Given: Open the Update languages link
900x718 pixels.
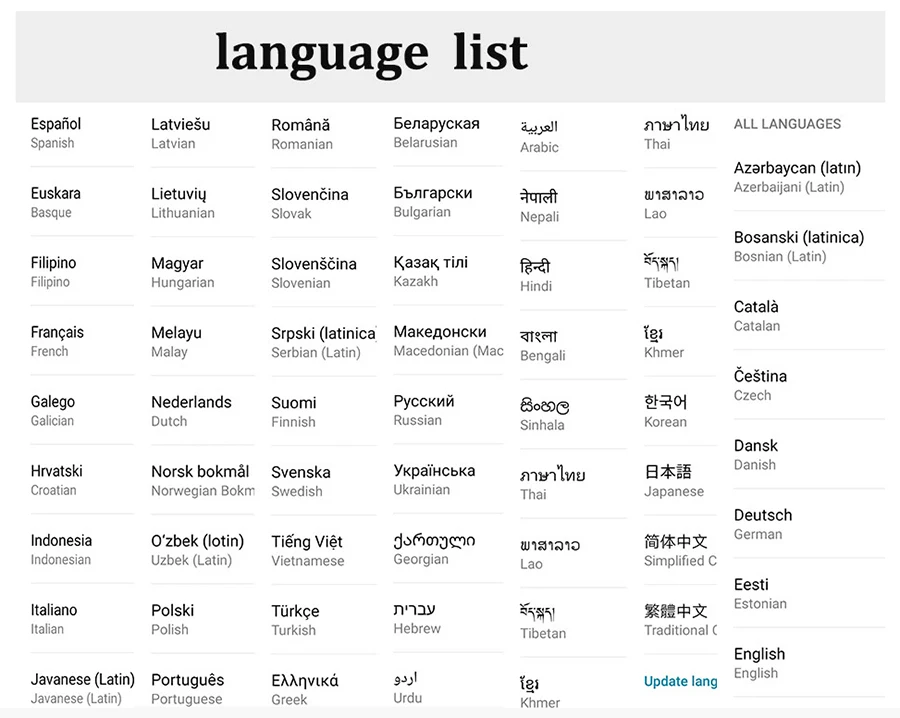Looking at the screenshot, I should tap(680, 681).
